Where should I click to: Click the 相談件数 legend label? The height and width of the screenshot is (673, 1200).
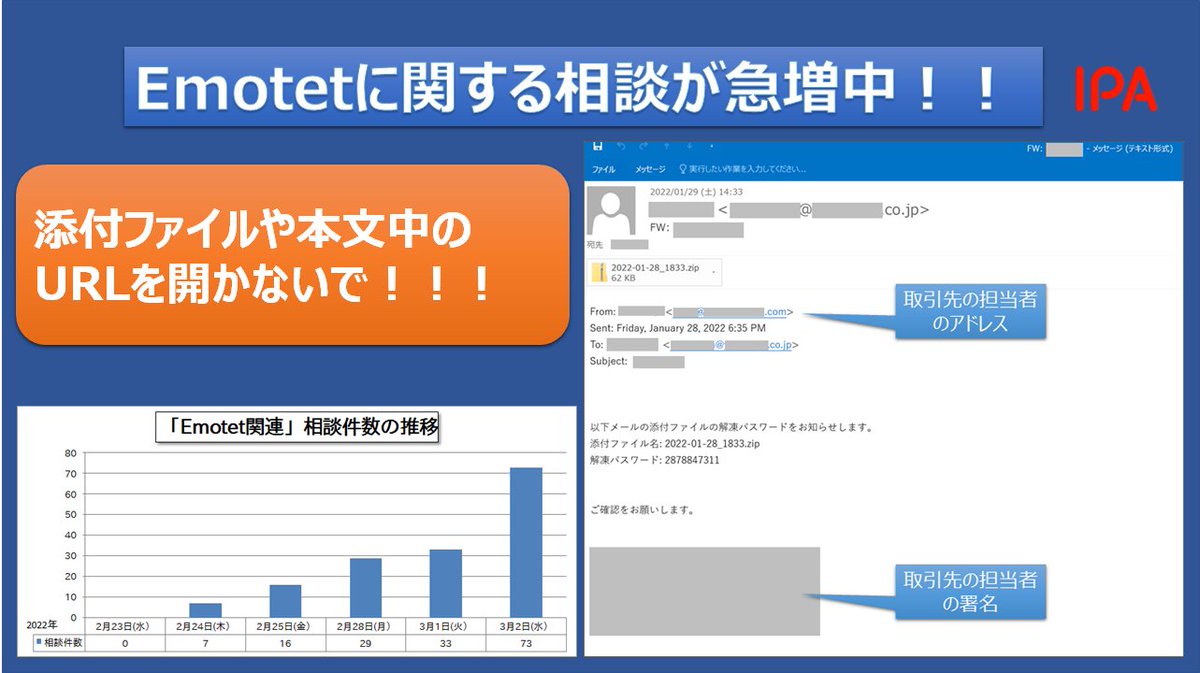coord(58,644)
